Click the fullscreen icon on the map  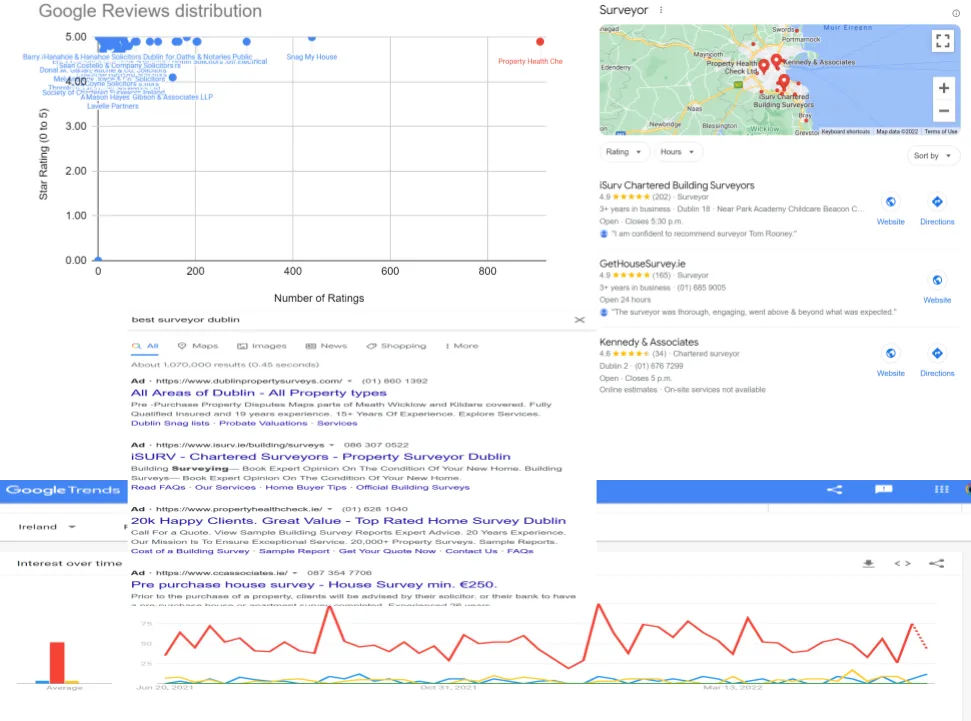(x=943, y=41)
